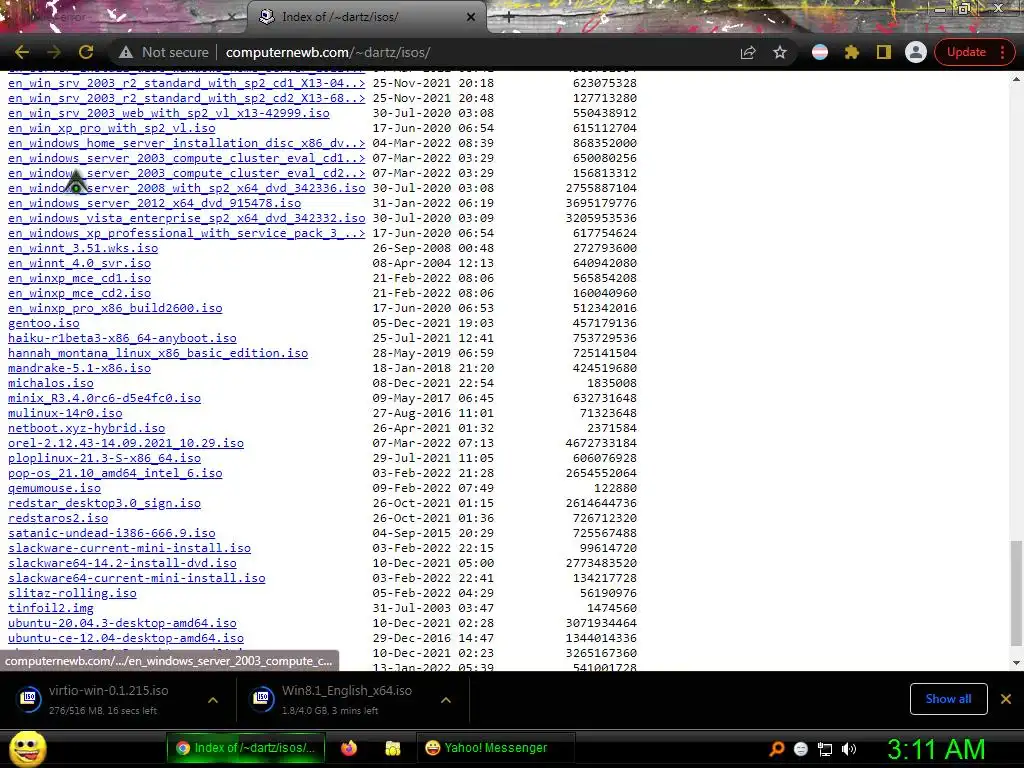Screen dimensions: 1024x768
Task: Open the Extensions puzzle-piece icon
Action: click(852, 52)
